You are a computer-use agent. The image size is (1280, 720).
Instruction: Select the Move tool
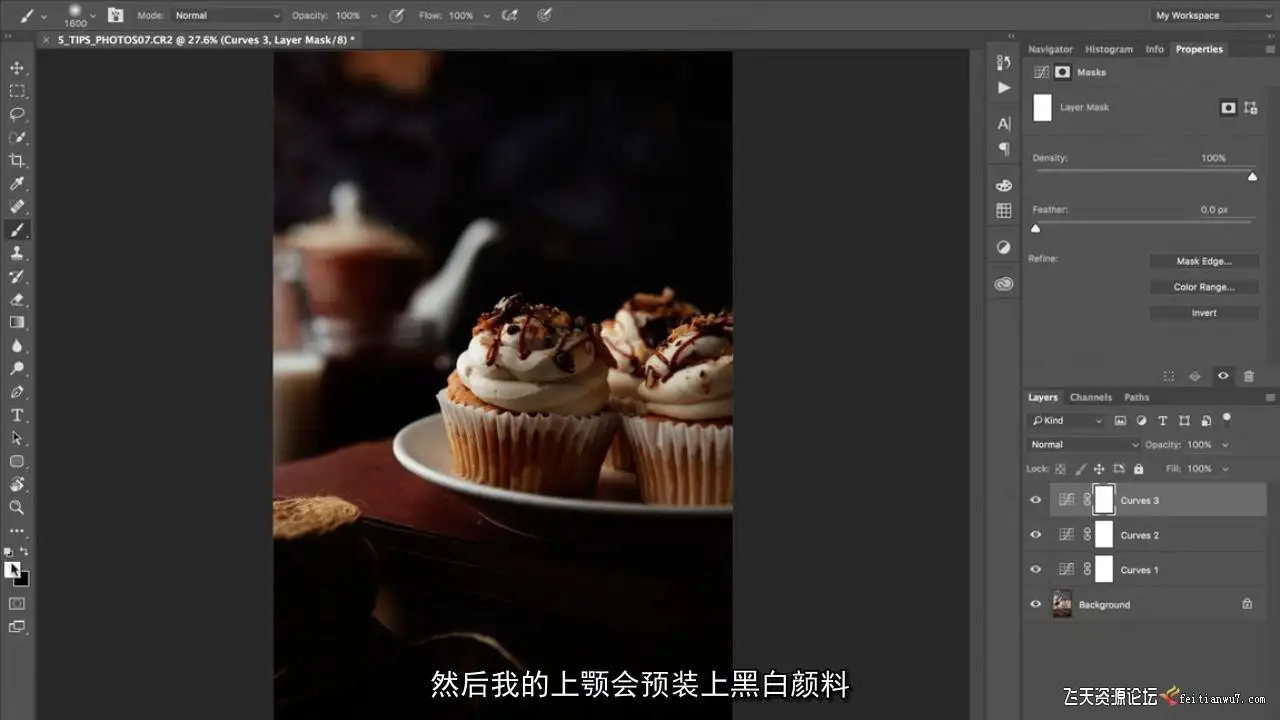[17, 68]
